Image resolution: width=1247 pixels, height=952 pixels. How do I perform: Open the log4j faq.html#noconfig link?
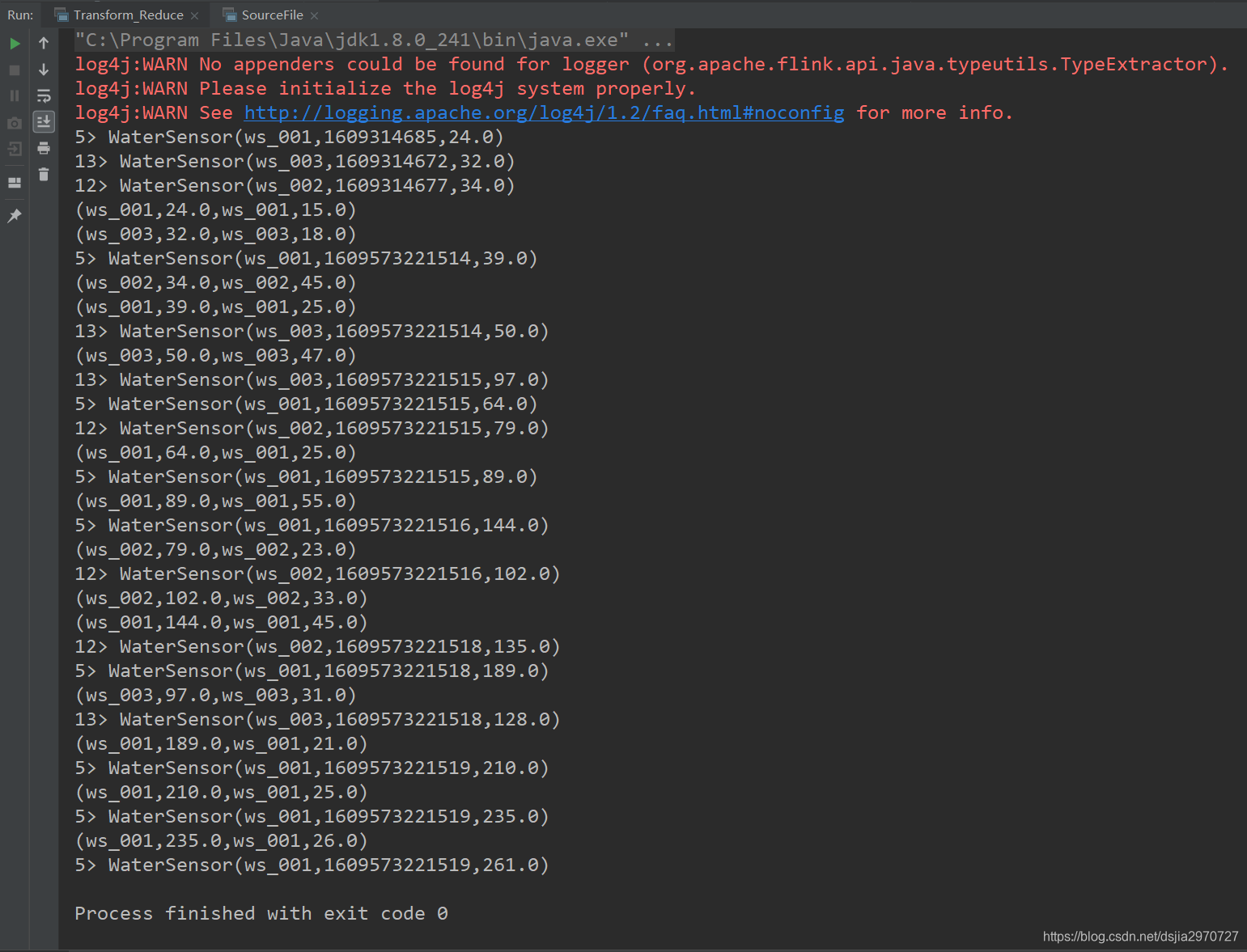pos(544,112)
